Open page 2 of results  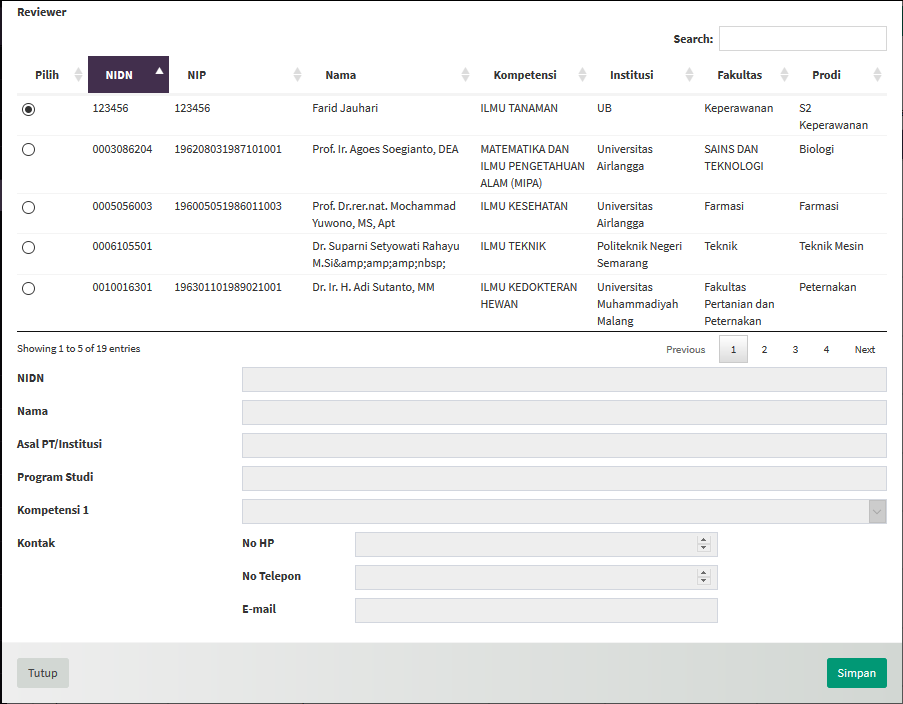764,350
